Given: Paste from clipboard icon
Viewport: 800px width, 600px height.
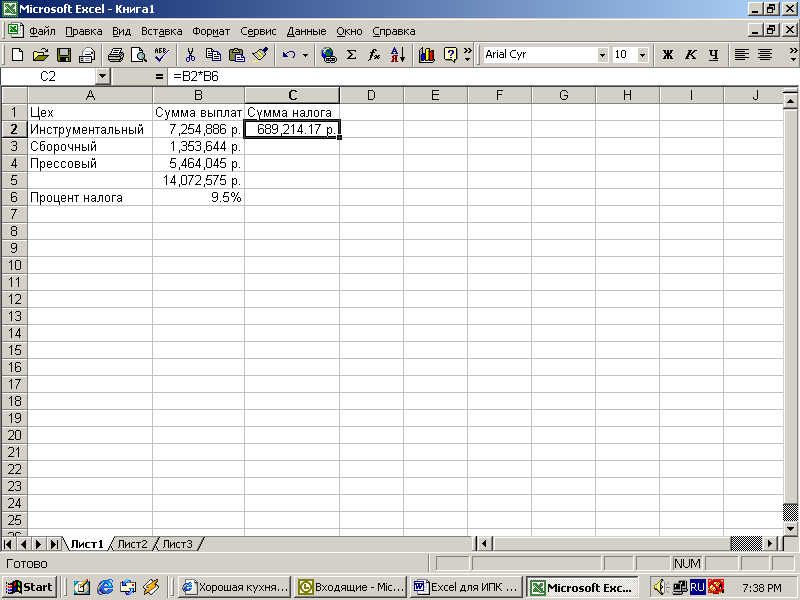Looking at the screenshot, I should (236, 55).
